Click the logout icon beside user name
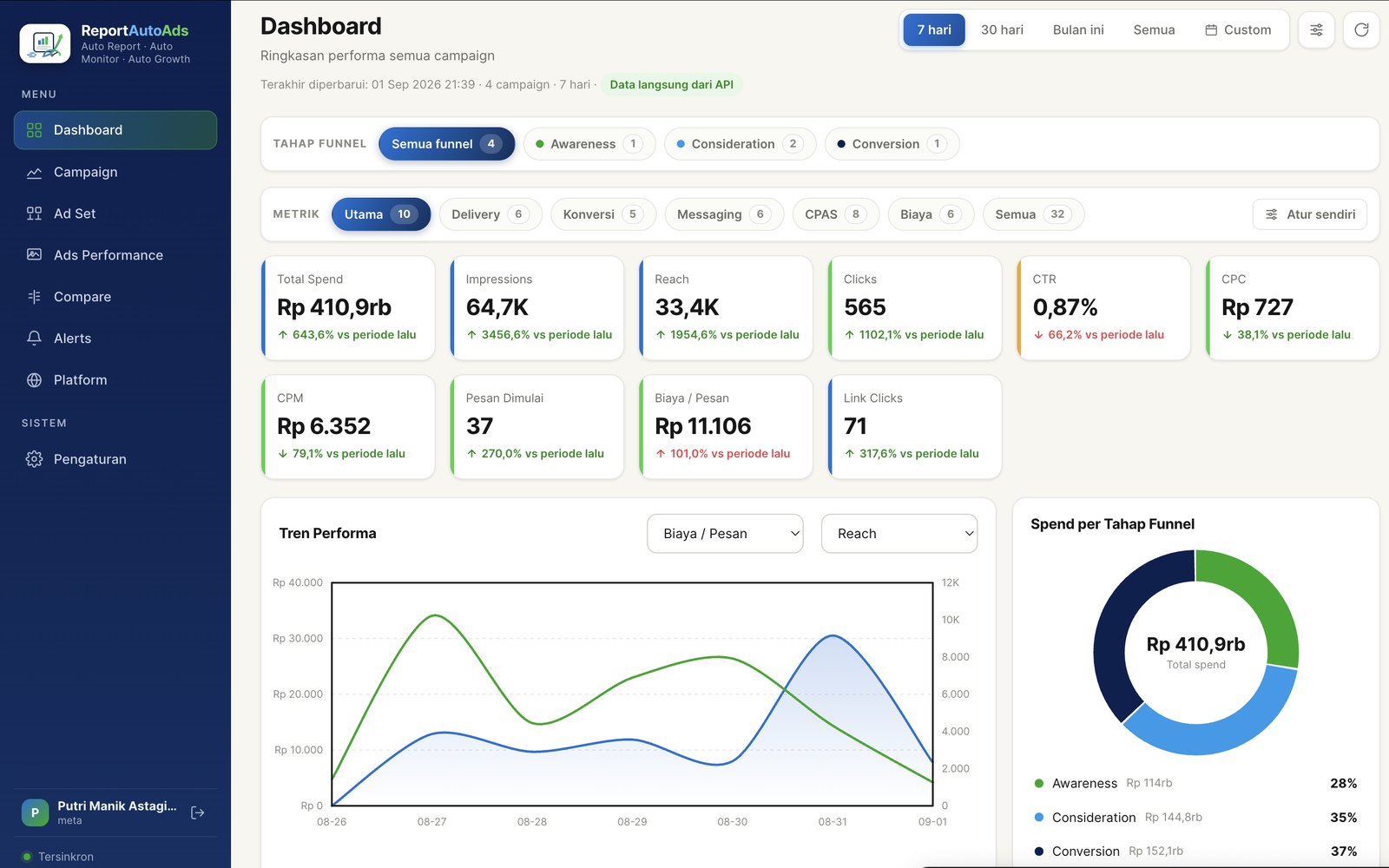This screenshot has height=868, width=1389. pyautogui.click(x=198, y=812)
